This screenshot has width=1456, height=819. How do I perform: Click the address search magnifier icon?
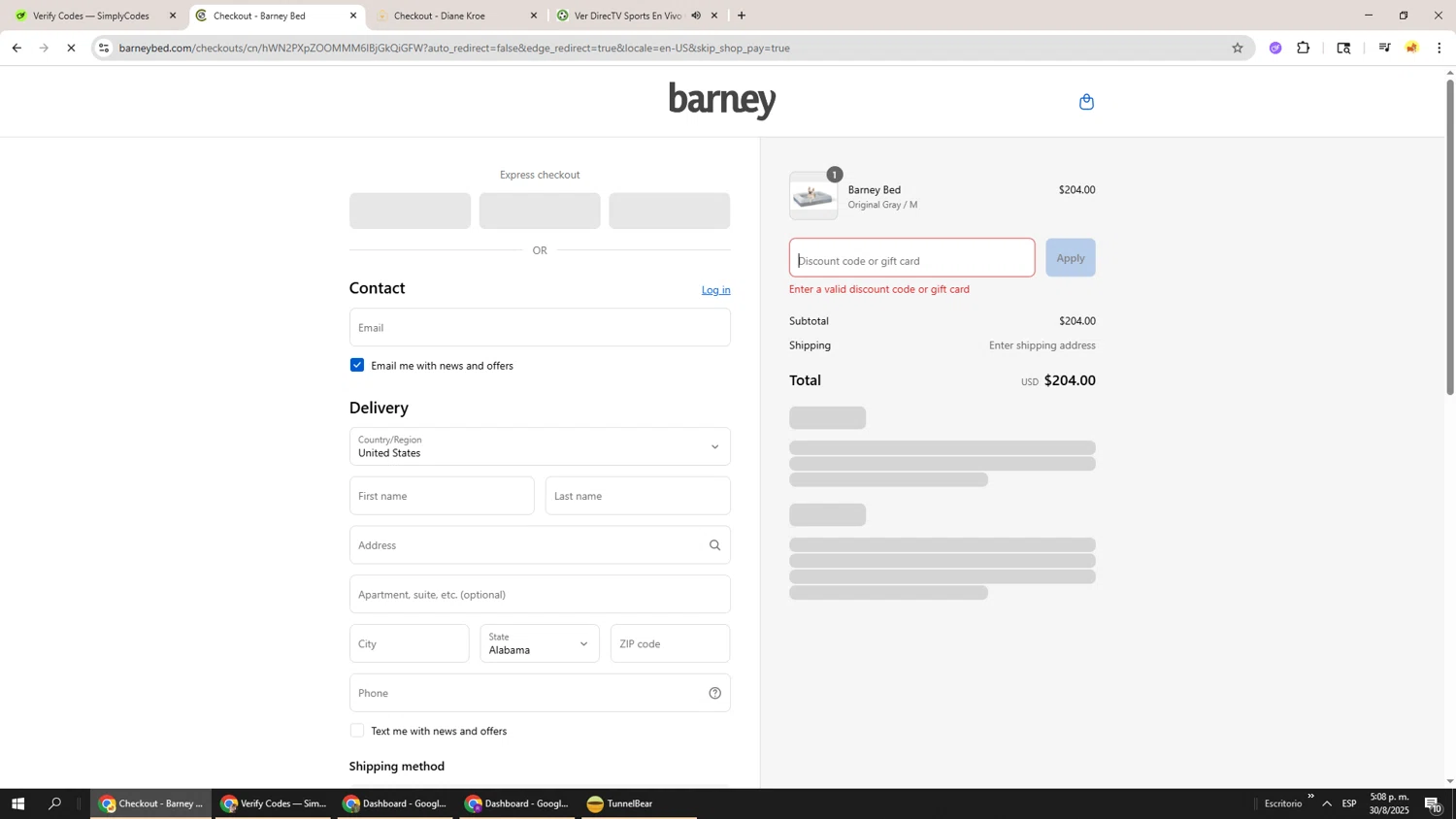coord(714,545)
